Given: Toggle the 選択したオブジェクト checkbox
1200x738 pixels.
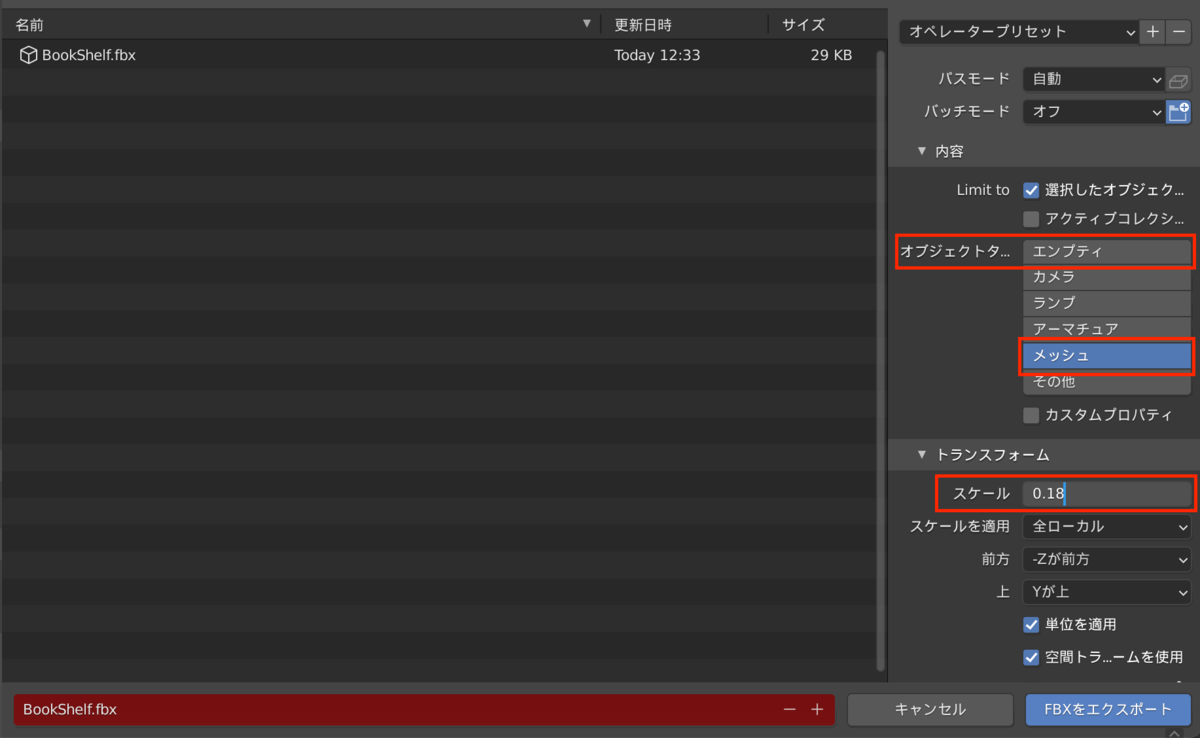Looking at the screenshot, I should pos(1031,190).
